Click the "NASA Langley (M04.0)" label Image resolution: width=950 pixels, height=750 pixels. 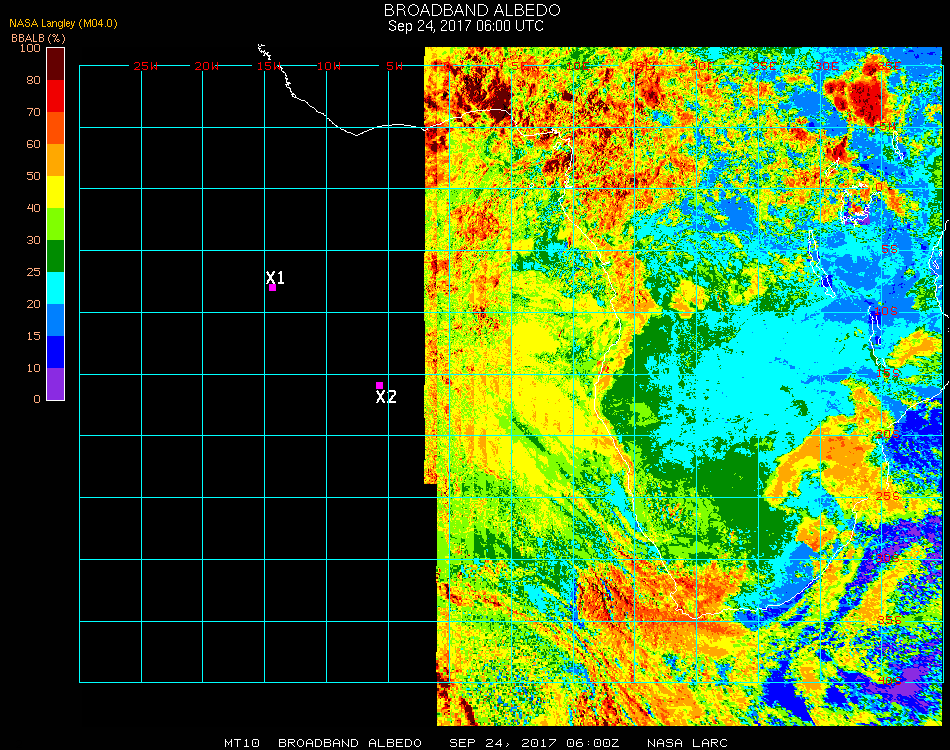pos(63,24)
